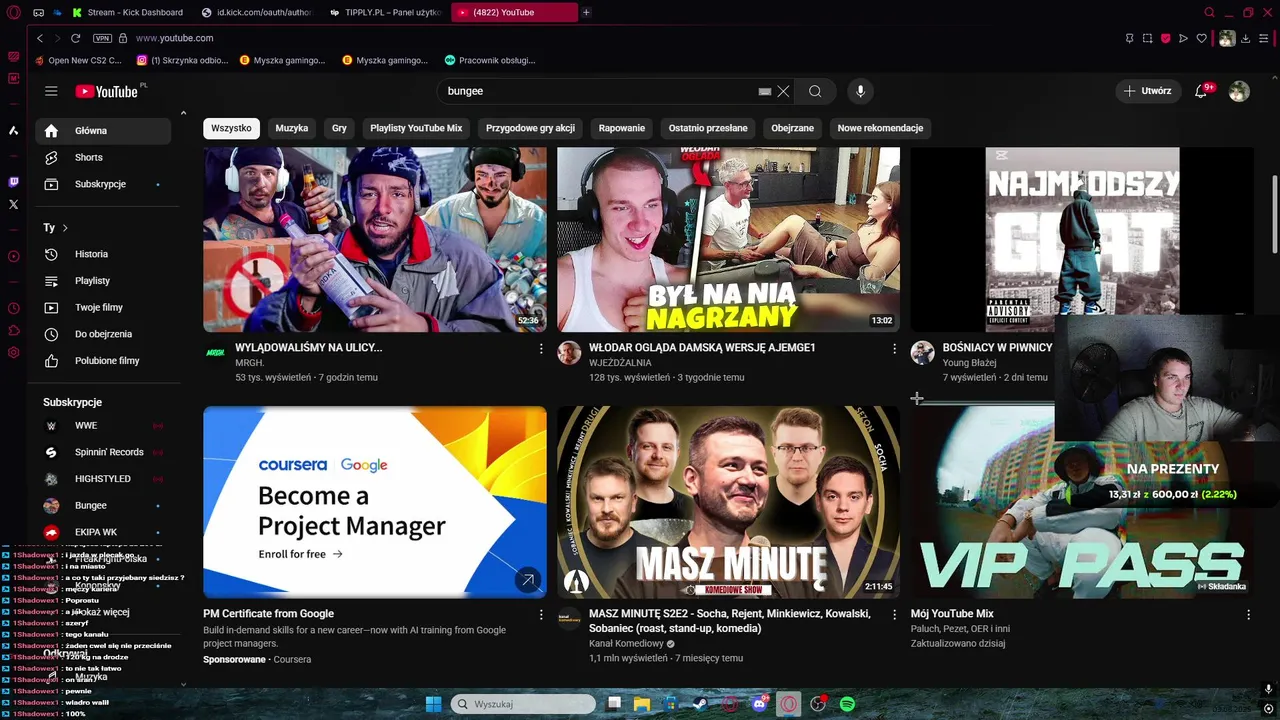Viewport: 1280px width, 720px height.
Task: Go back in browser
Action: point(40,38)
